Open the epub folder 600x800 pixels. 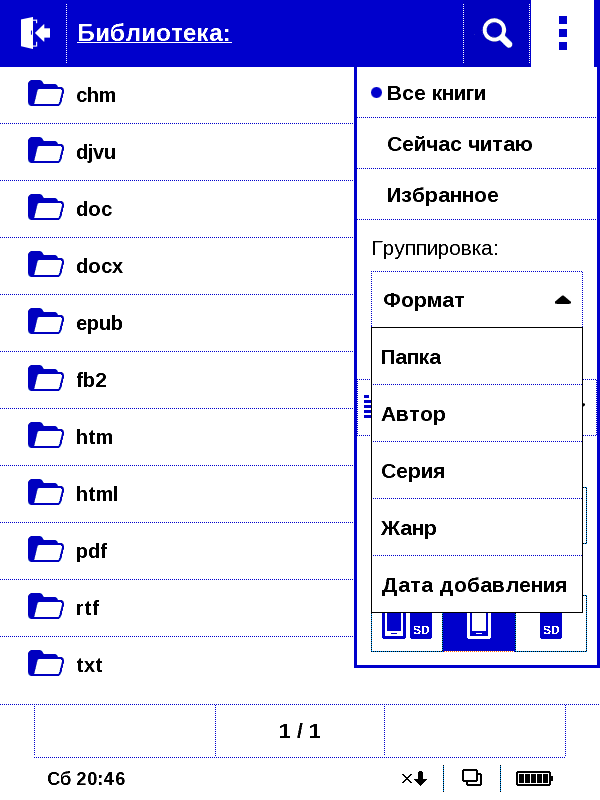177,323
